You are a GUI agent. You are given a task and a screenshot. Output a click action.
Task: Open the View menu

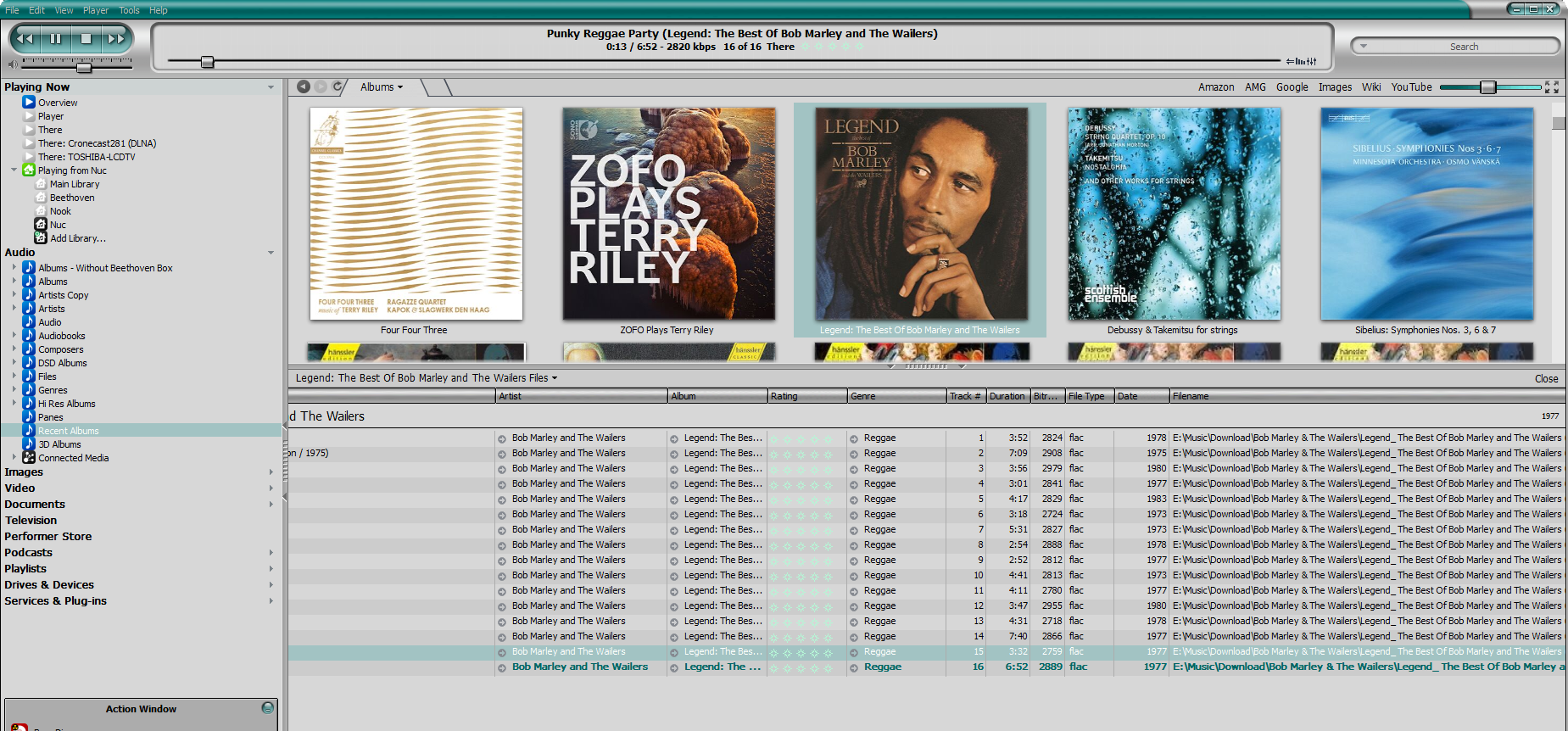click(x=64, y=10)
